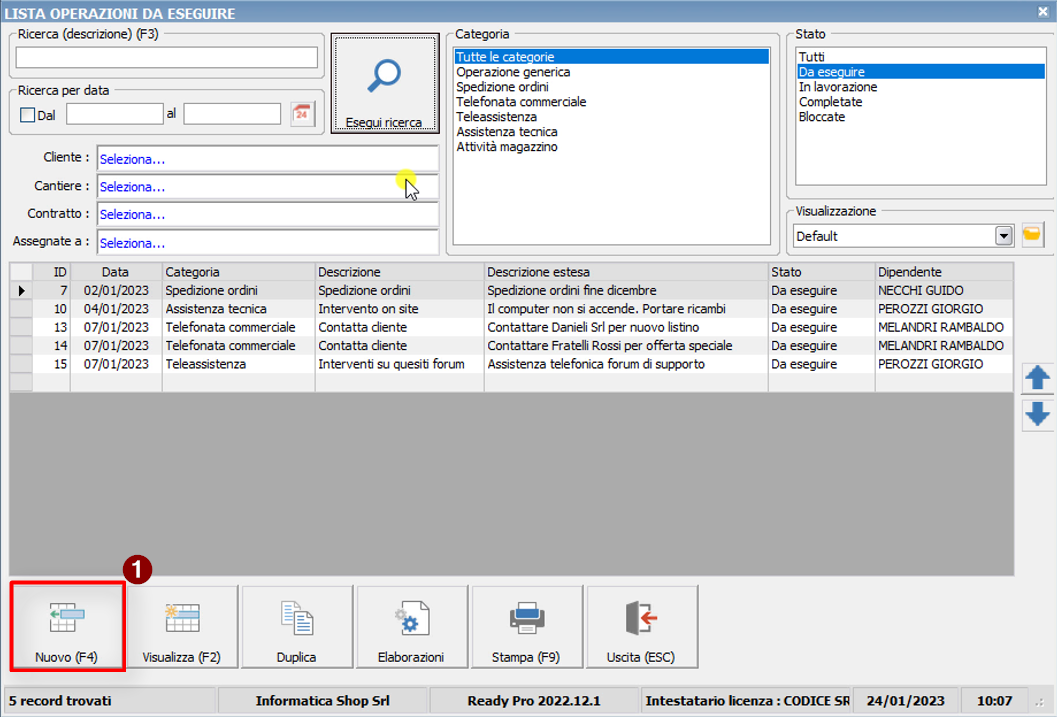Image resolution: width=1057 pixels, height=717 pixels.
Task: Expand the Visualizzazione Default dropdown
Action: click(1004, 236)
